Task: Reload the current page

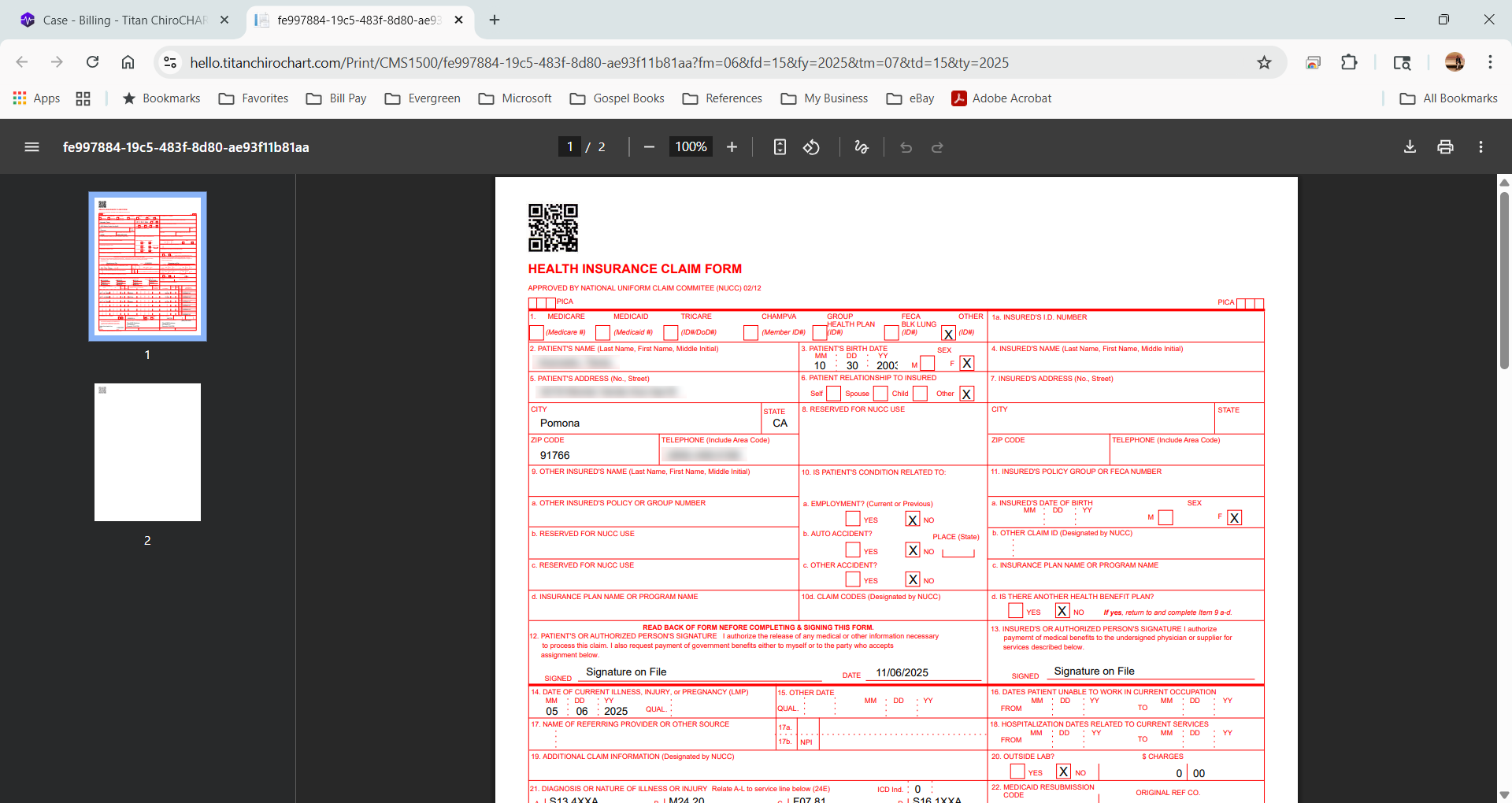Action: [92, 63]
